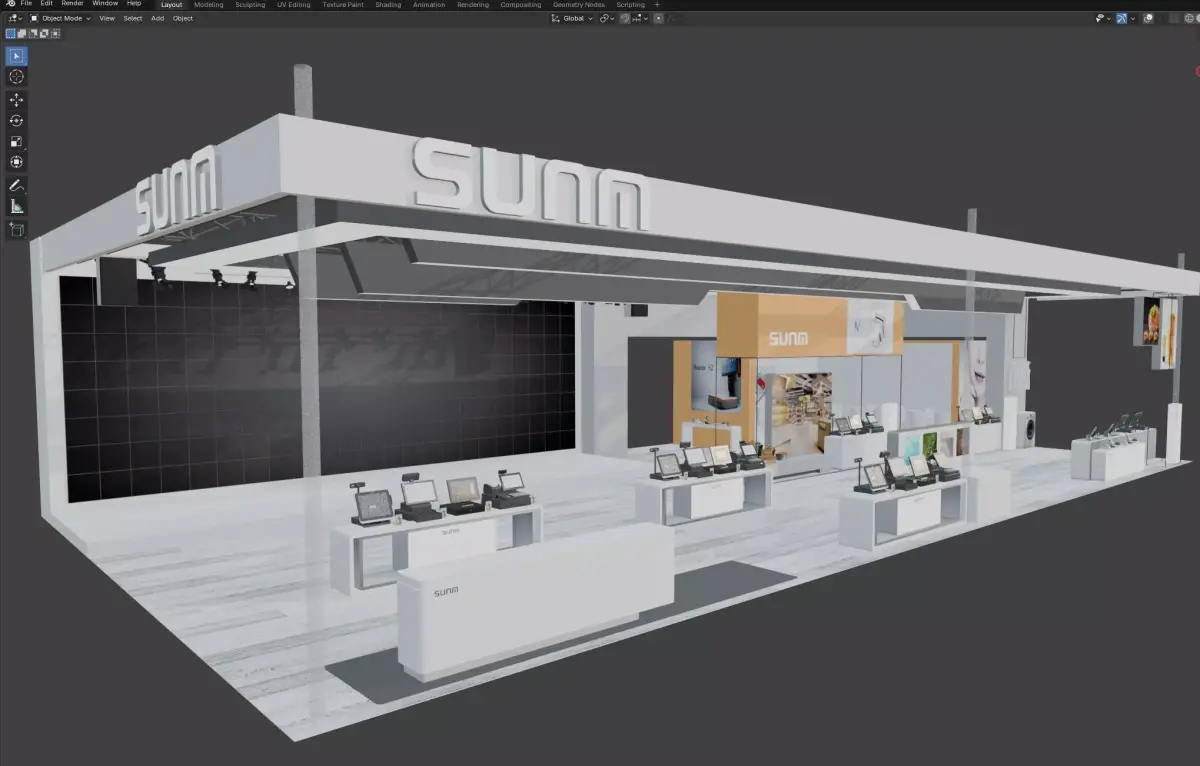The height and width of the screenshot is (766, 1200).
Task: Open the Window menu
Action: (x=105, y=4)
